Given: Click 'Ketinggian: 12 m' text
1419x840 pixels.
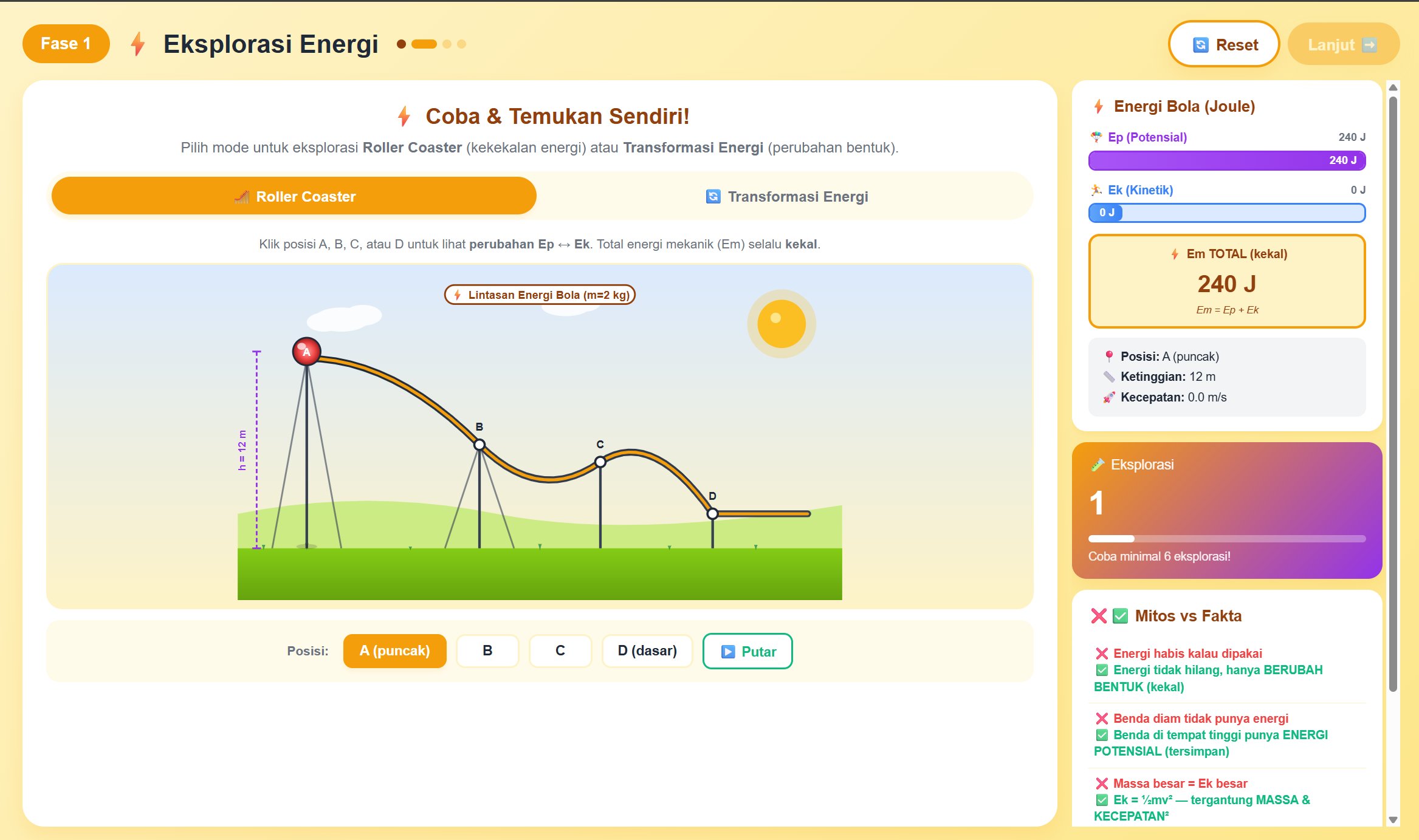Looking at the screenshot, I should click(1168, 377).
